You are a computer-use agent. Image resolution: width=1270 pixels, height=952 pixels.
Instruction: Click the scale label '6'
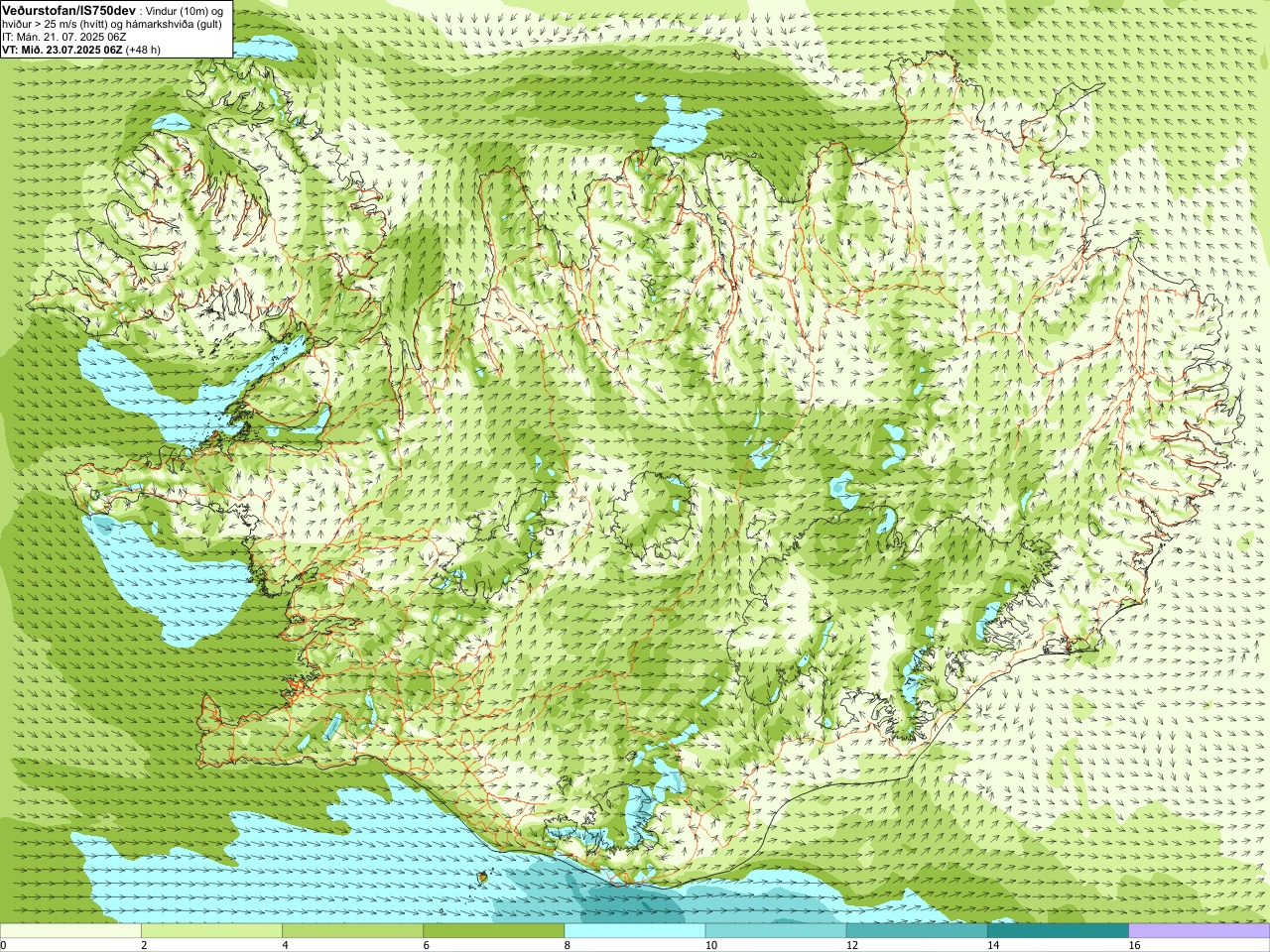tap(426, 945)
